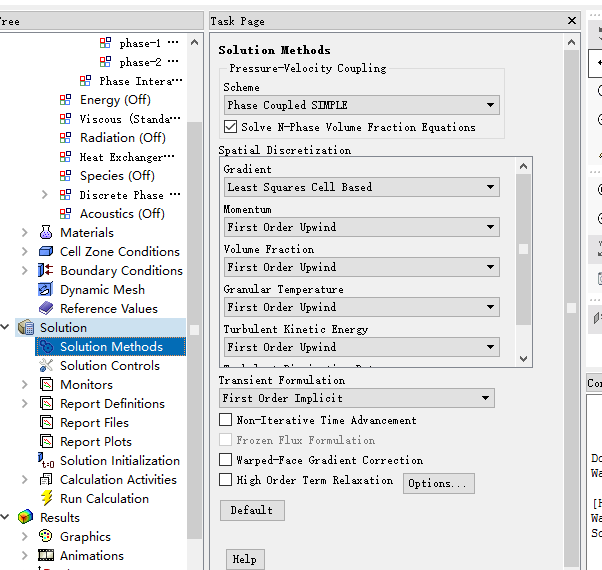
Task: Select Solution Controls in the tree
Action: coord(109,366)
